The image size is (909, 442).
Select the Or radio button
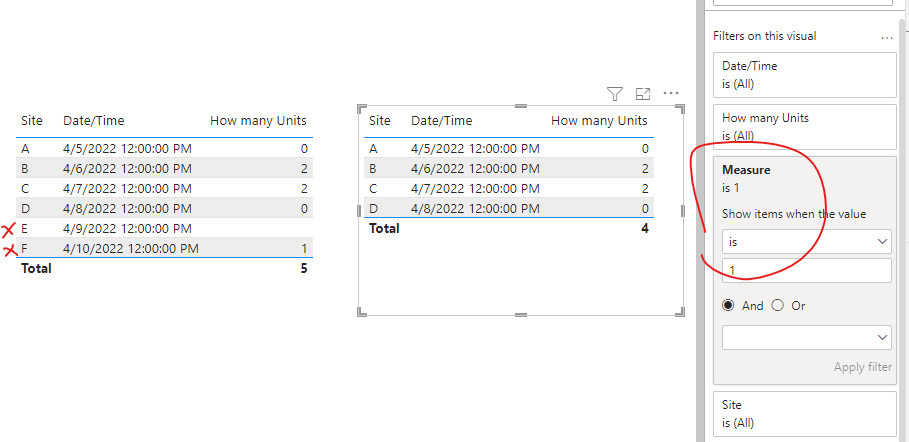tap(777, 305)
